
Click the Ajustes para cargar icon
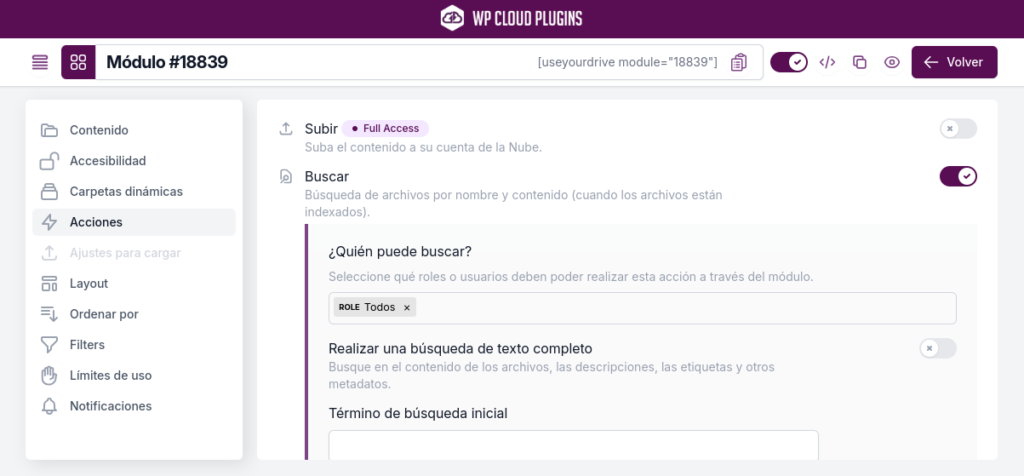pos(49,253)
